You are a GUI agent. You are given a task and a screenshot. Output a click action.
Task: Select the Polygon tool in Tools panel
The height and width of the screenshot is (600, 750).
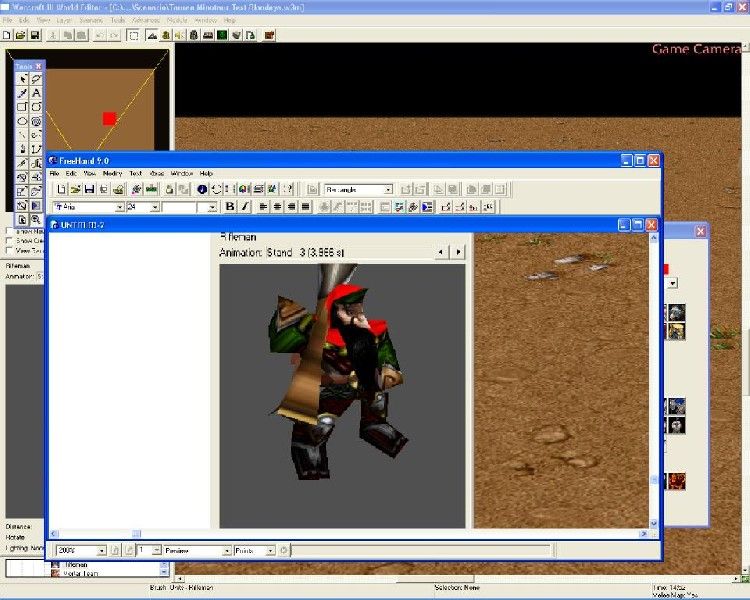[x=36, y=107]
